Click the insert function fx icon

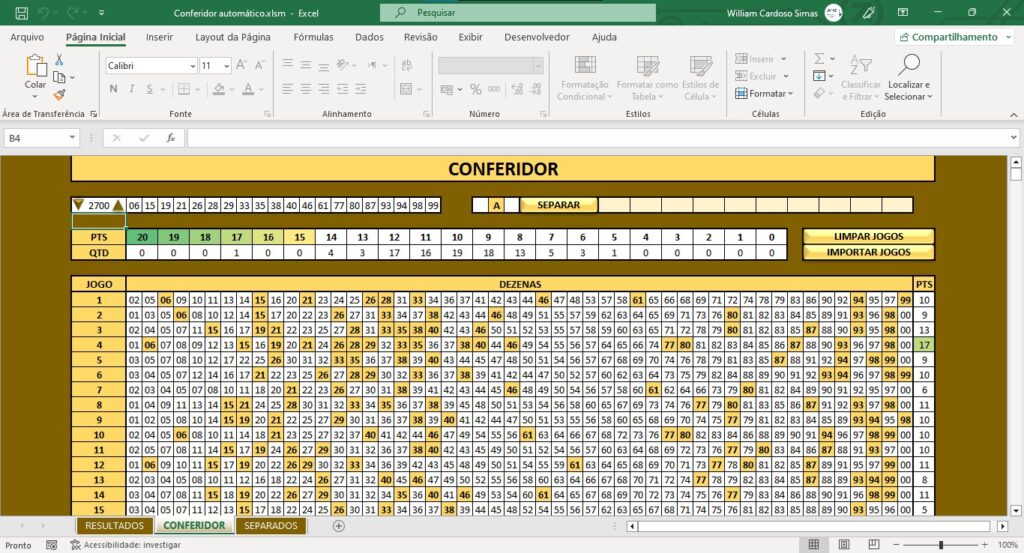170,138
